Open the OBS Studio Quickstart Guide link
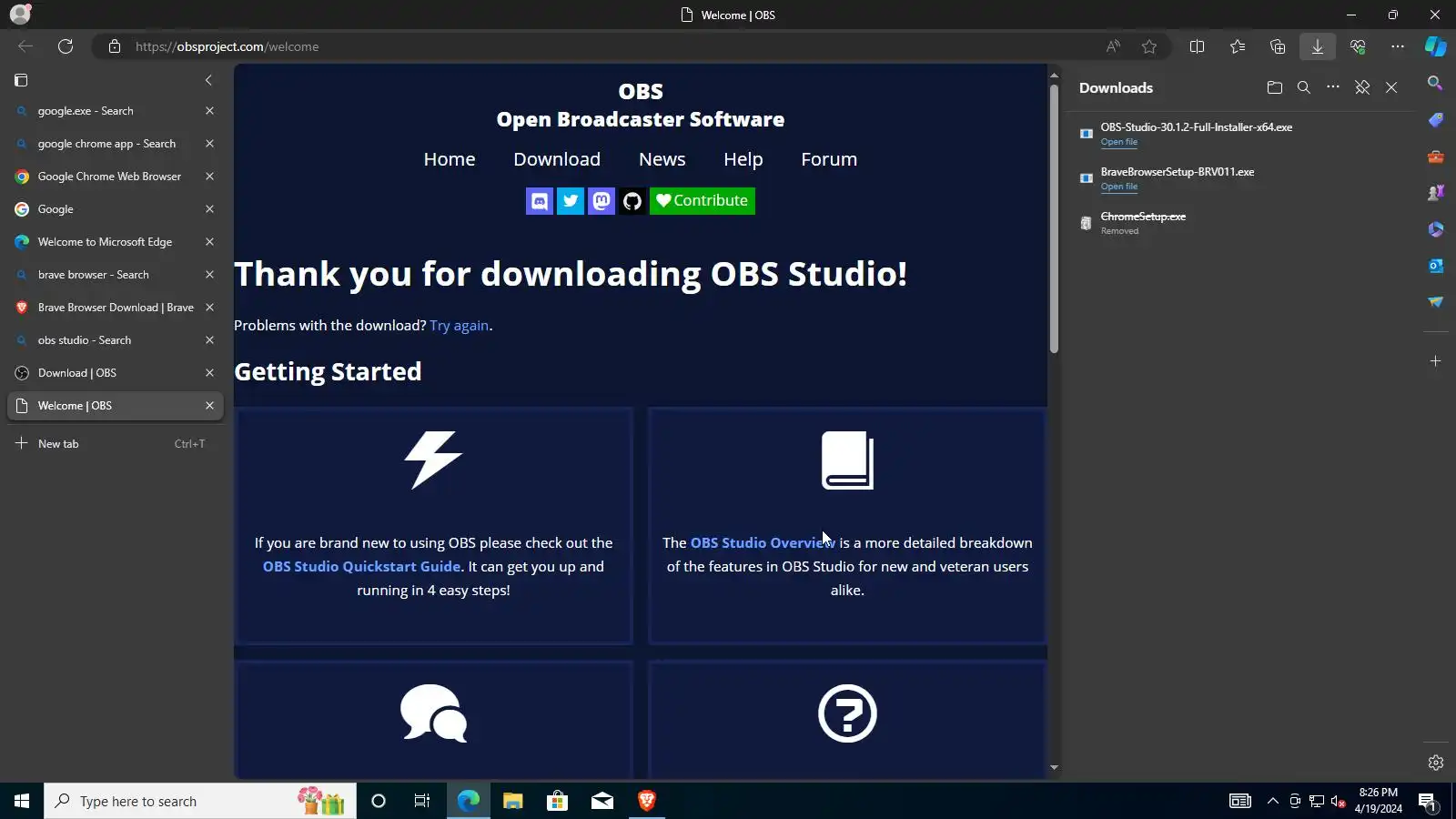The width and height of the screenshot is (1456, 819). pos(361,566)
